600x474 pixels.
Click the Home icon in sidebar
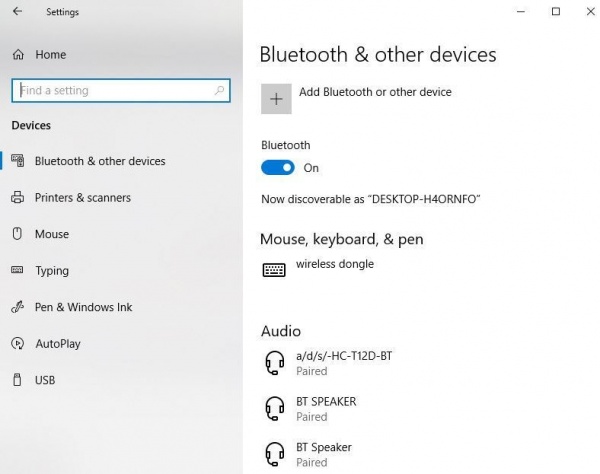17,54
